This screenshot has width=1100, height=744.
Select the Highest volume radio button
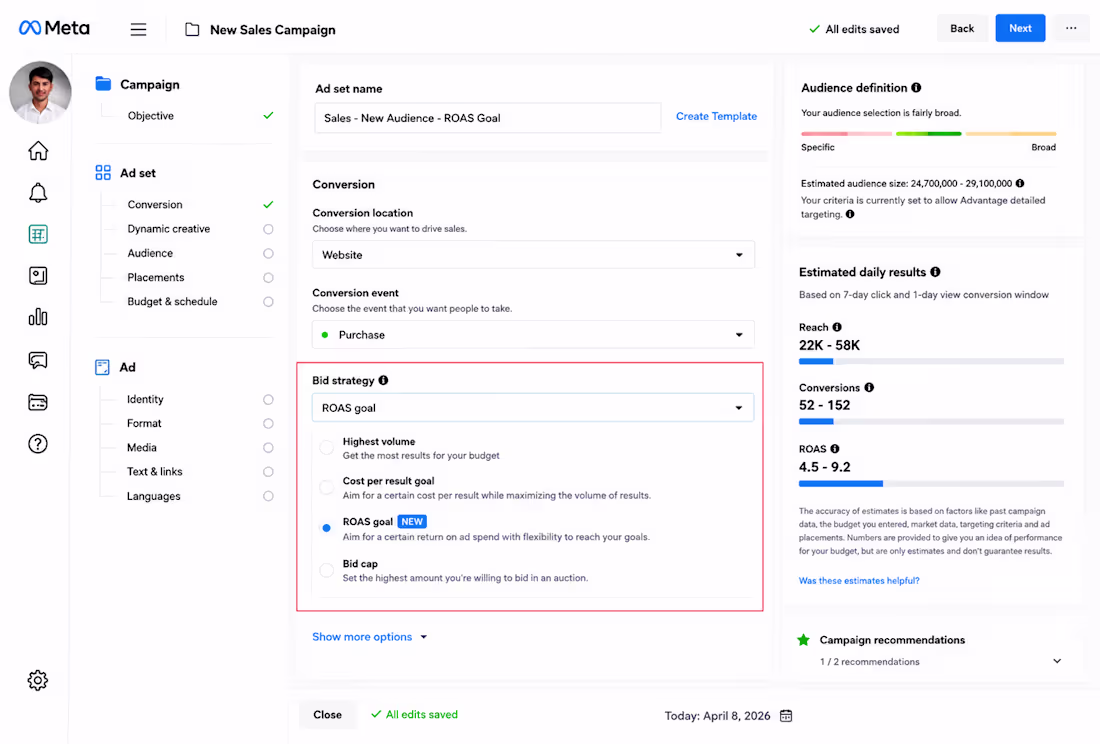(x=326, y=447)
